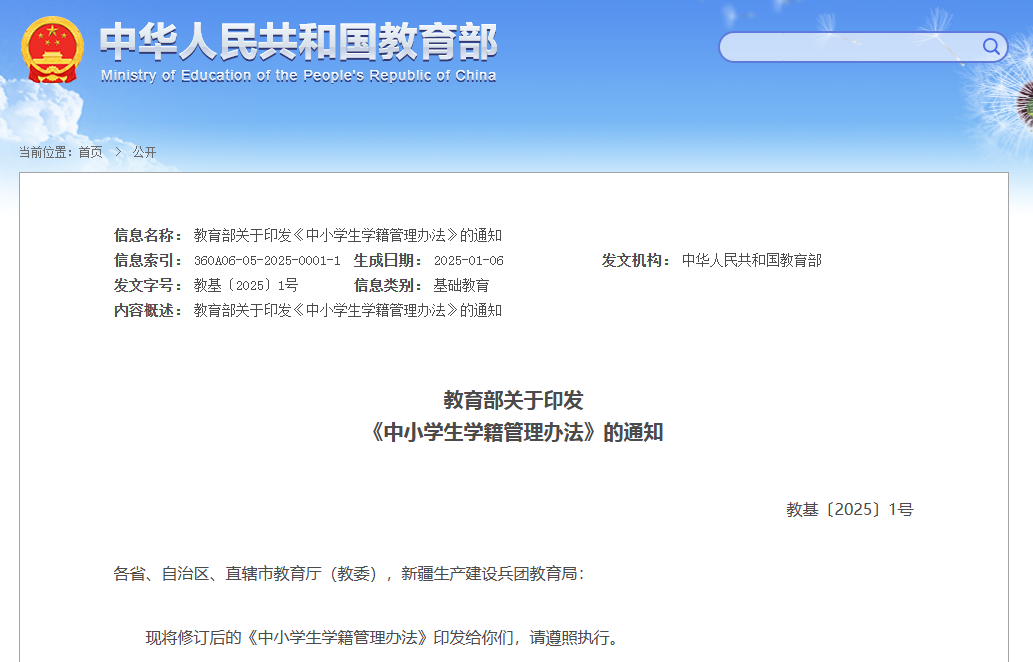Click the English subtitle Ministry of Education
Image resolution: width=1033 pixels, height=662 pixels.
pos(298,76)
